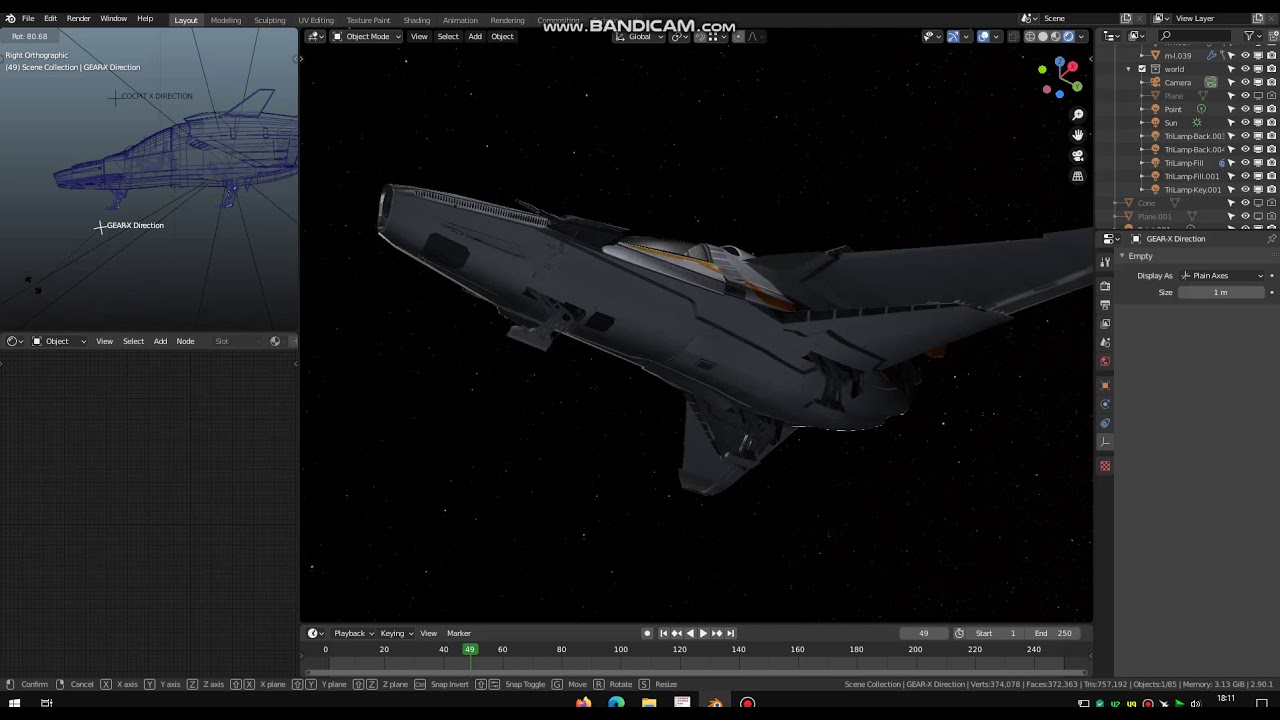Collapse the world collection in the Outliner
This screenshot has width=1280, height=720.
(x=1129, y=69)
